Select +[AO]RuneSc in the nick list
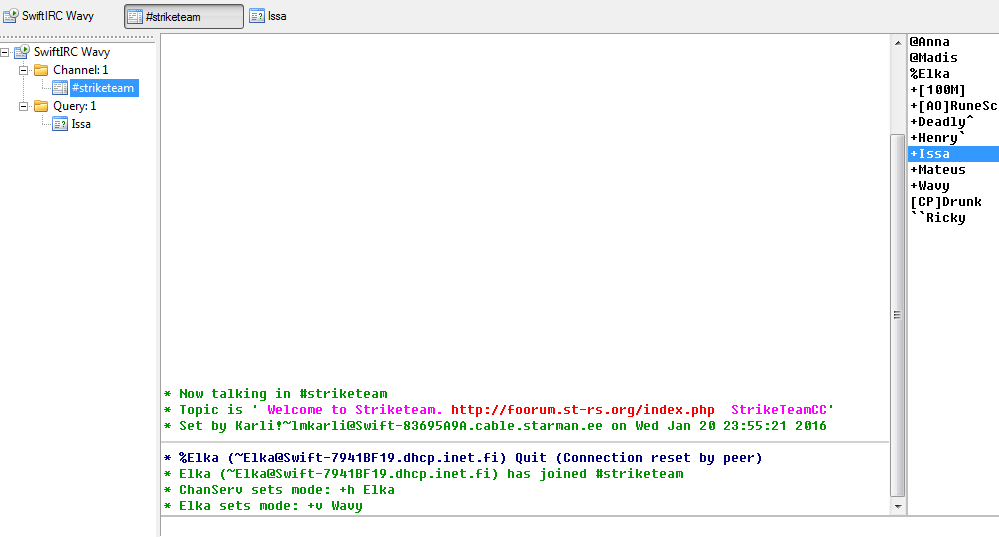This screenshot has width=999, height=537. (x=953, y=106)
